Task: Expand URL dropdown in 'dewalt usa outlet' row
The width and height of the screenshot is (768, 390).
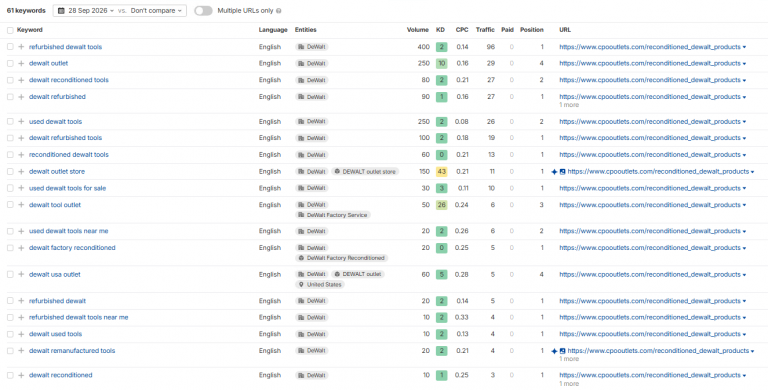Action: (744, 275)
